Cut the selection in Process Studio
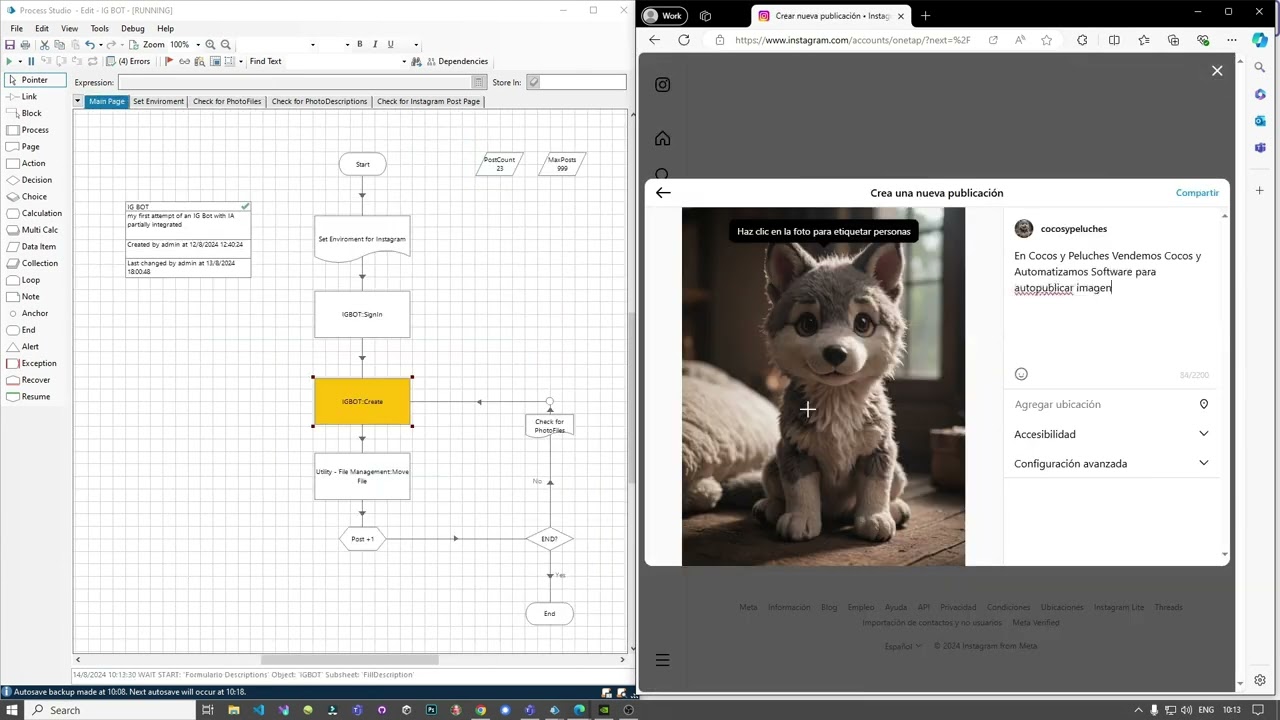Image resolution: width=1280 pixels, height=720 pixels. (44, 45)
